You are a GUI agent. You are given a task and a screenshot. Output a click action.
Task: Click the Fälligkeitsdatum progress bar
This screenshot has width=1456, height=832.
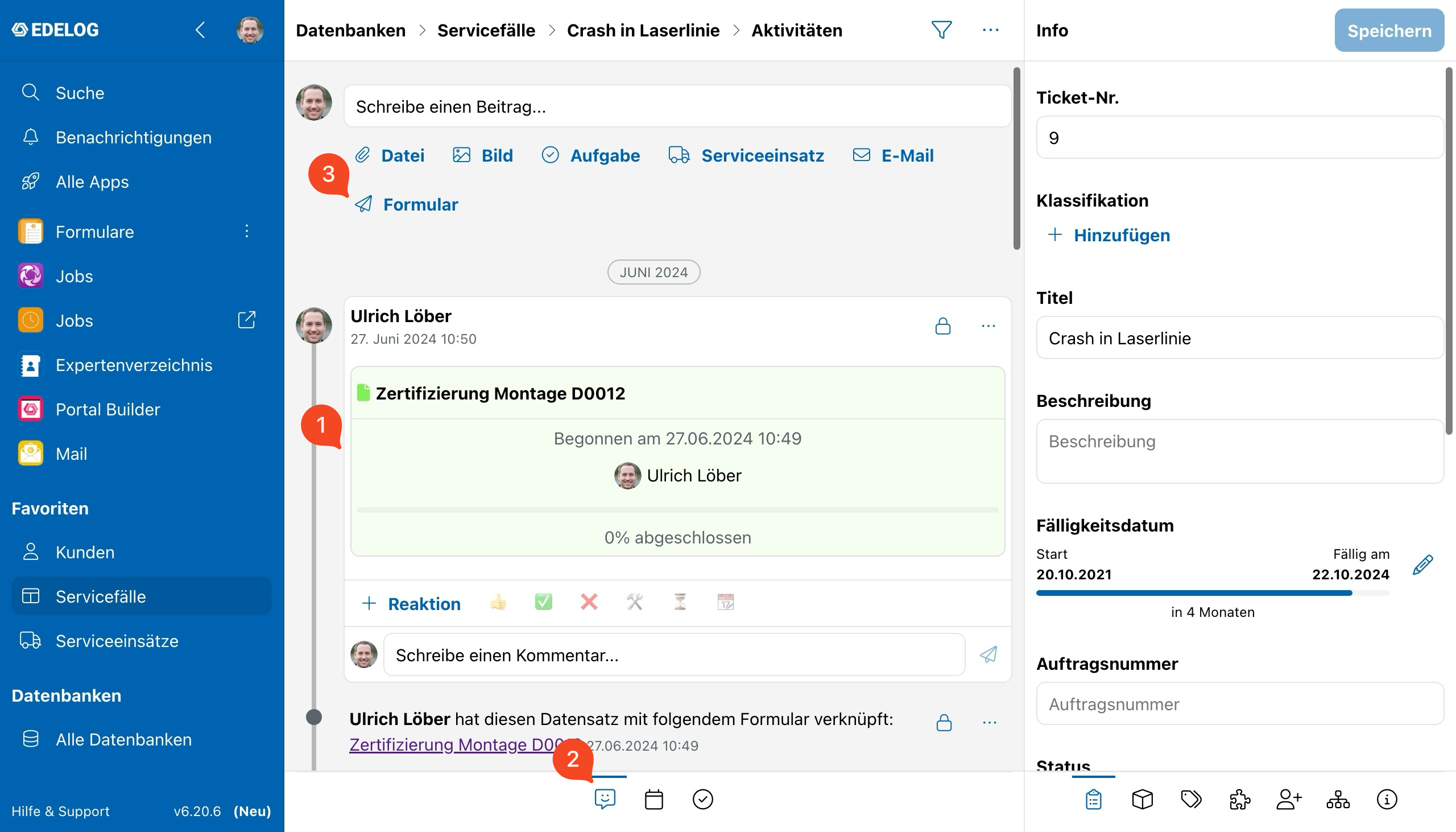coord(1213,593)
